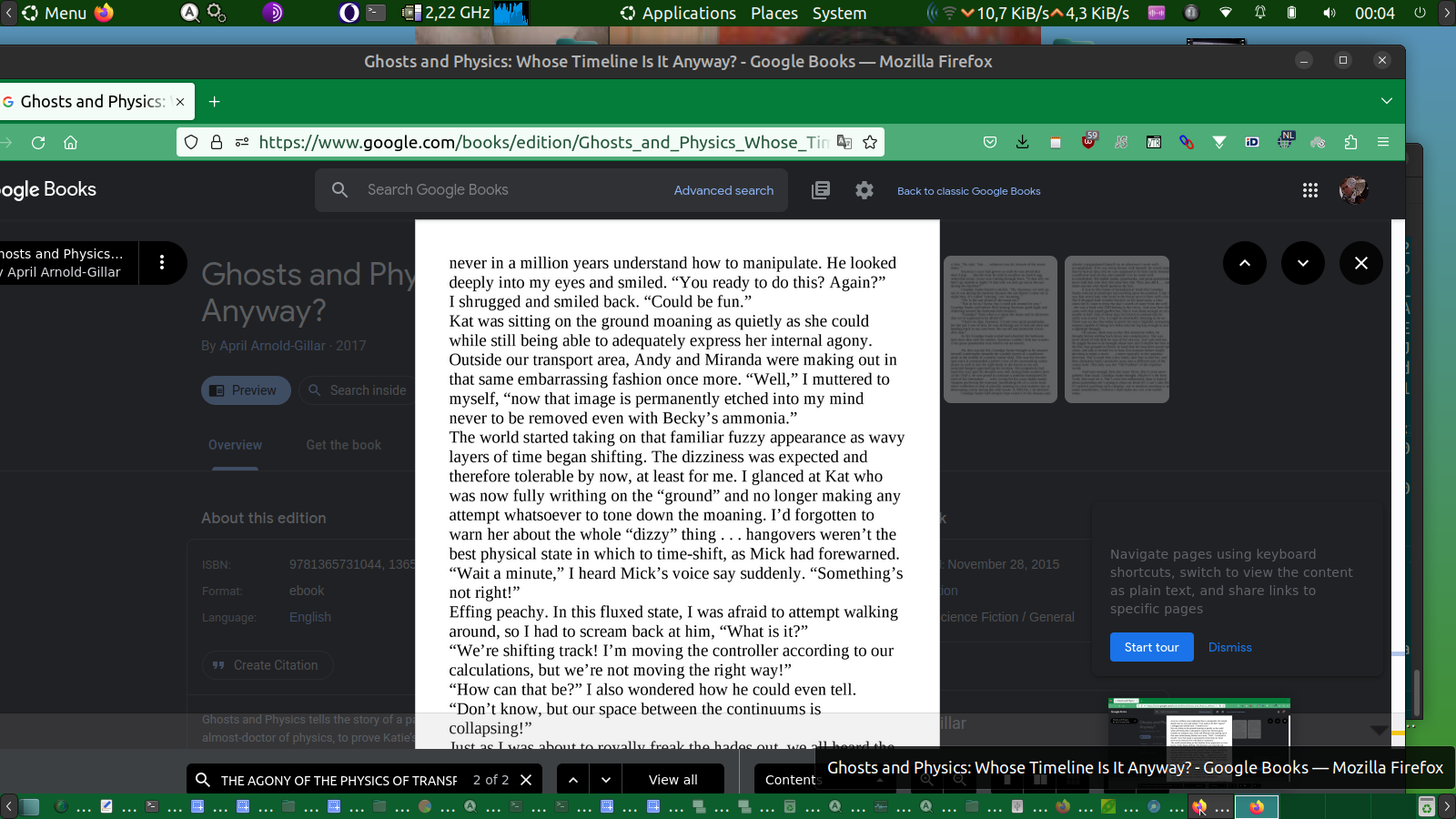Open the Firefox hamburger application menu
Viewport: 1456px width, 819px height.
(1383, 142)
